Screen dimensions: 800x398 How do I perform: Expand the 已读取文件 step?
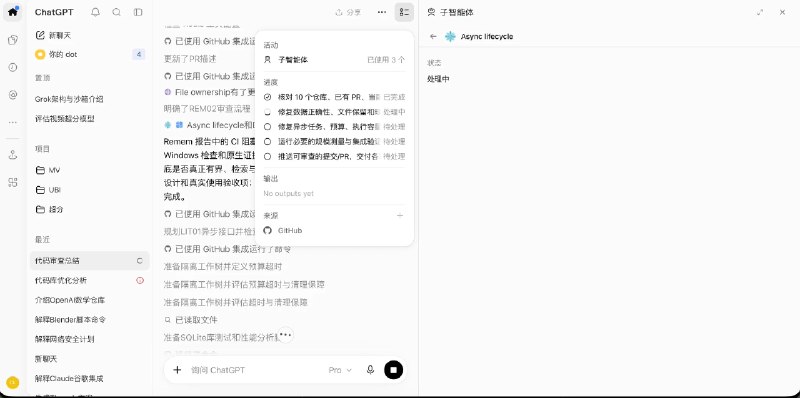191,320
